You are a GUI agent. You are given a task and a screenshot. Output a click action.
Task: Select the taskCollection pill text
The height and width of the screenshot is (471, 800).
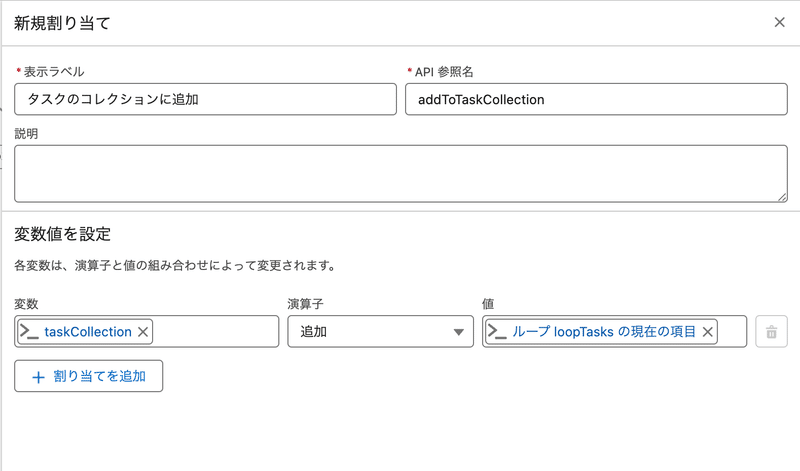(x=88, y=332)
